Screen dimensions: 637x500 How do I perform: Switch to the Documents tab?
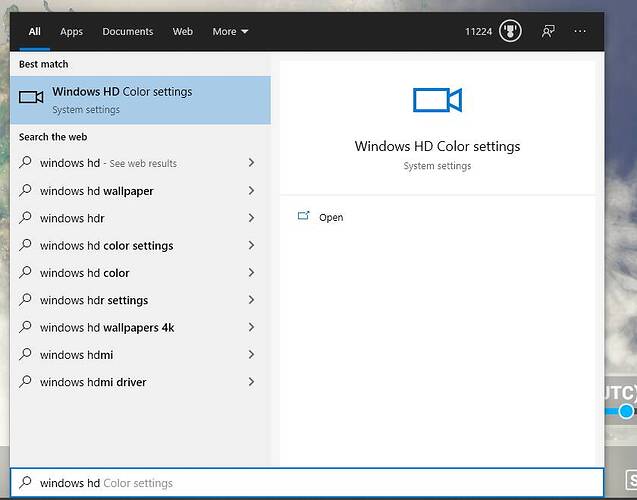click(x=128, y=31)
